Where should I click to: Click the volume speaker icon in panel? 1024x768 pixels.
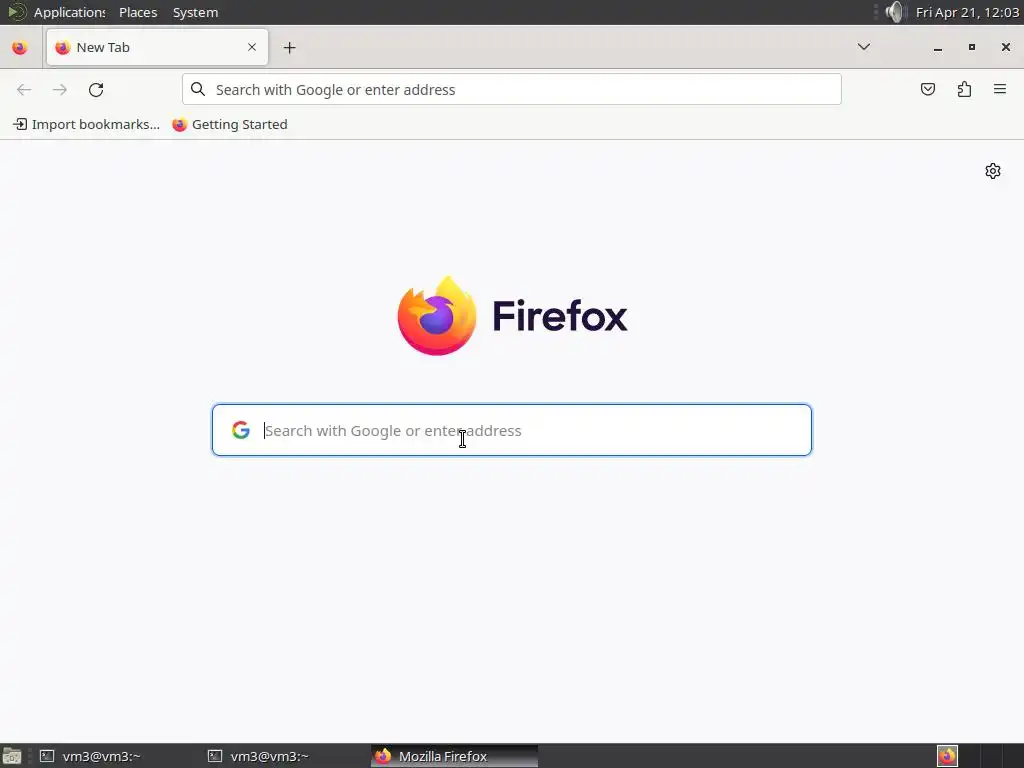point(895,12)
